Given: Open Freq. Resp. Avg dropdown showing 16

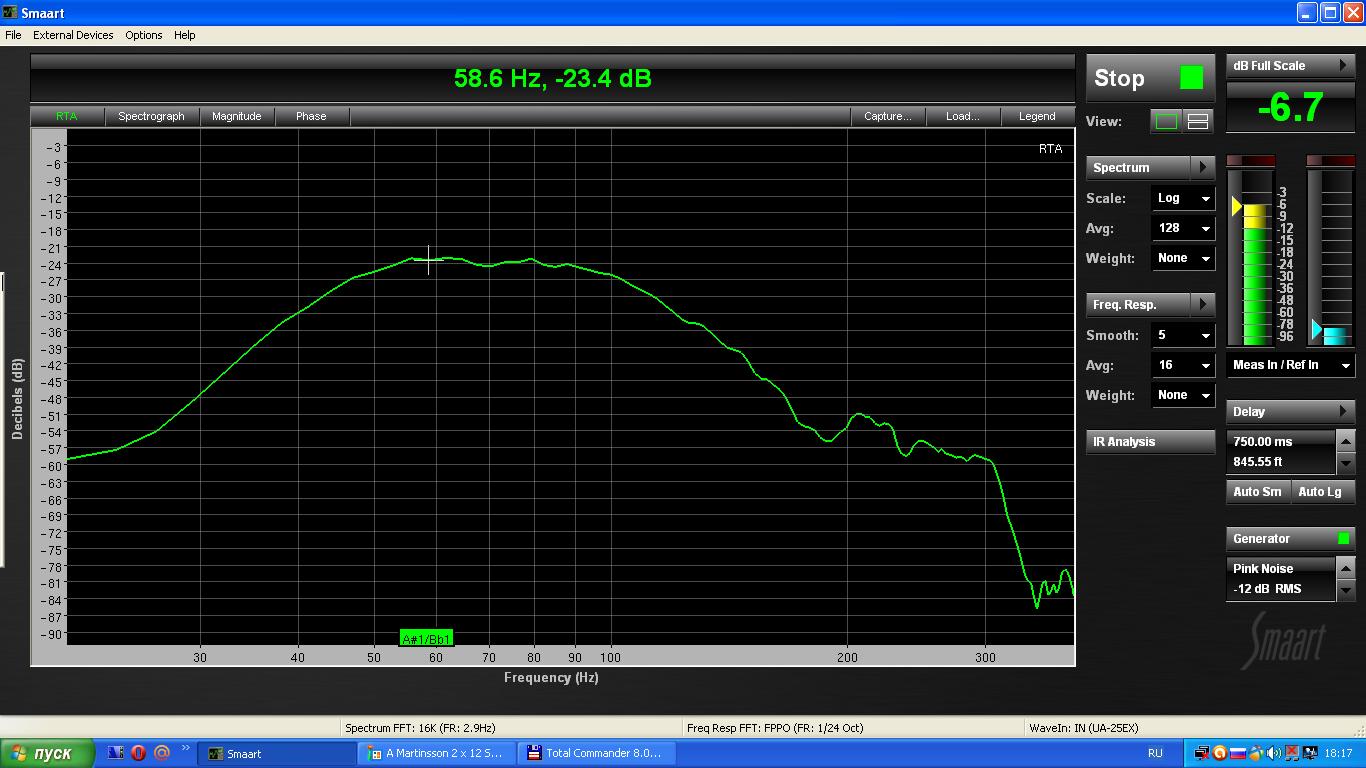Looking at the screenshot, I should coord(1183,365).
